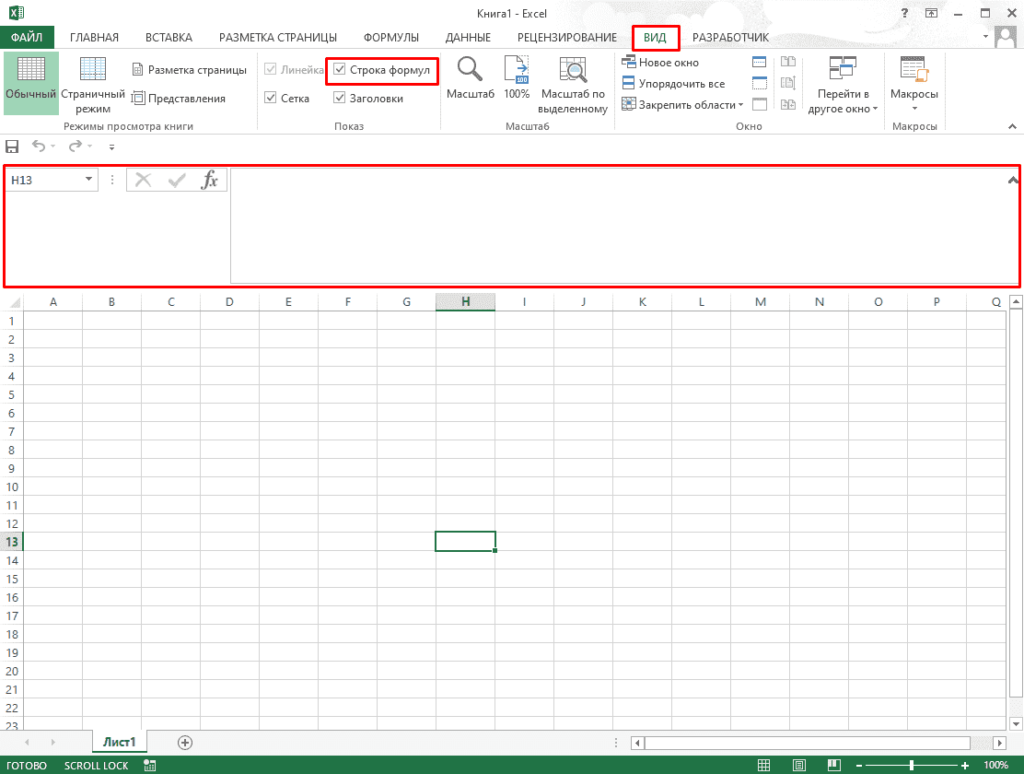Click the Hide window icon

[759, 83]
